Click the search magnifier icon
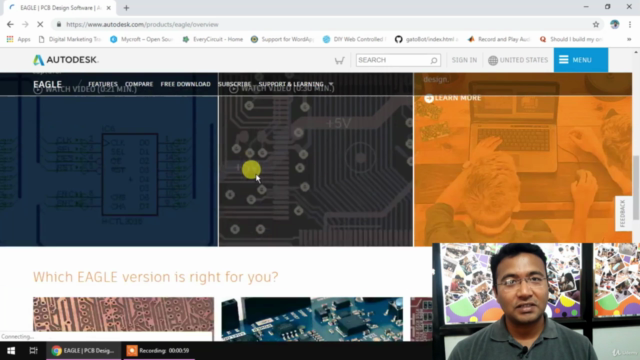Image resolution: width=640 pixels, height=360 pixels. [x=434, y=60]
